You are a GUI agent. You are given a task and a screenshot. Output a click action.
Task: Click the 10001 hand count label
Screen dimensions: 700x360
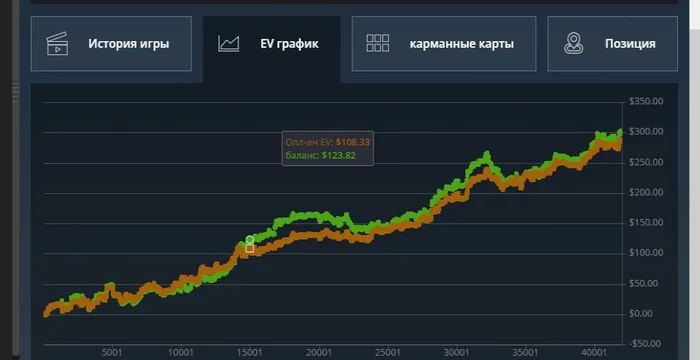(x=180, y=352)
